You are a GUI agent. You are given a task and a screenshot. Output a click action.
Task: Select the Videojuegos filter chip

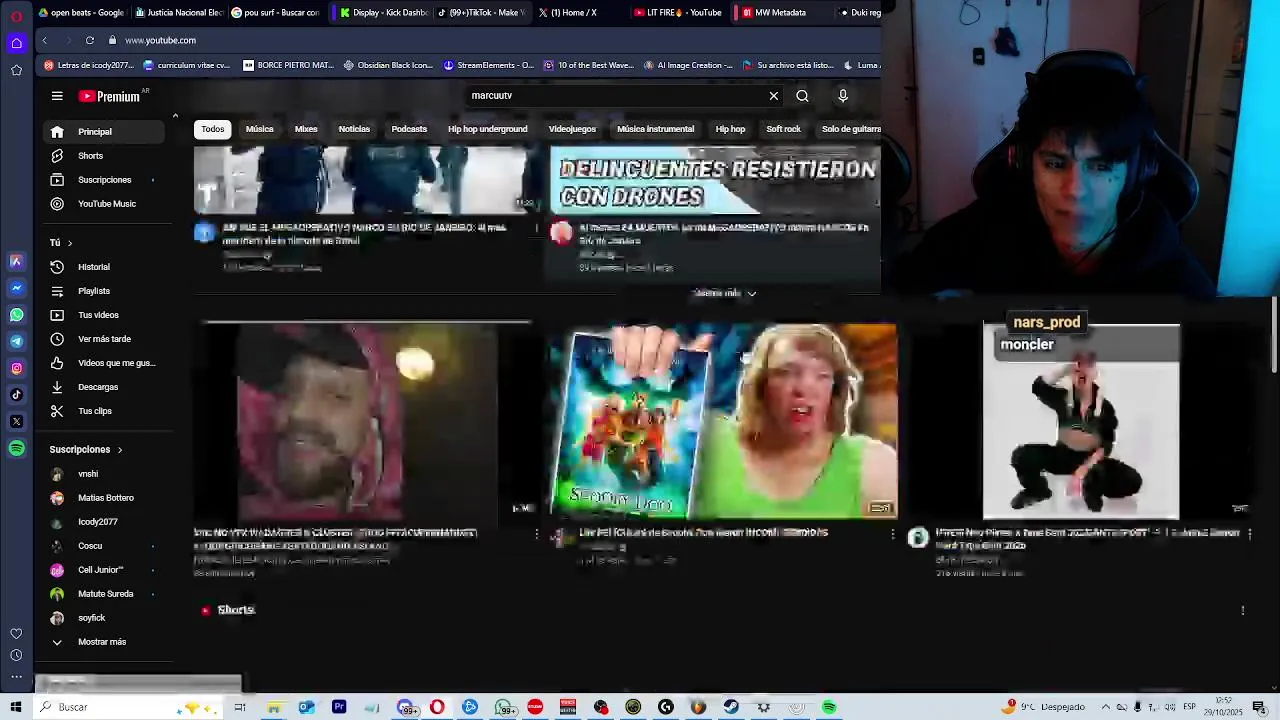572,129
